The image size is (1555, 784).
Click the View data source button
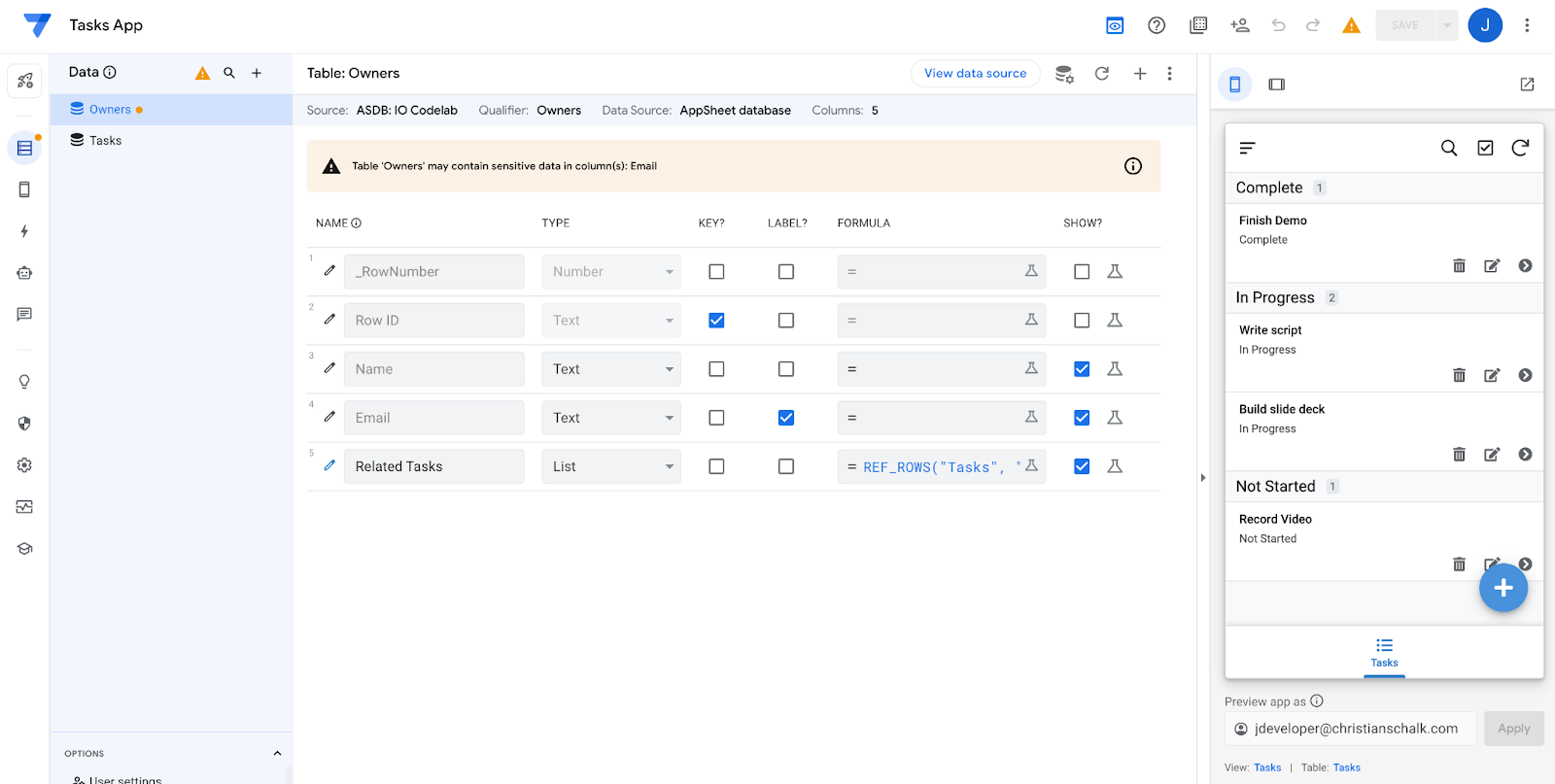click(x=975, y=74)
